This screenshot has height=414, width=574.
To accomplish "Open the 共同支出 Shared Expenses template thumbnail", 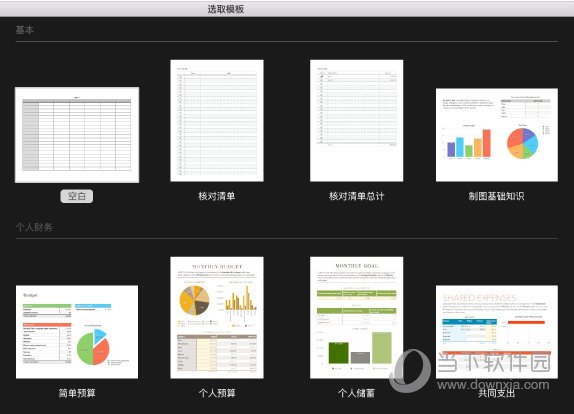I will coord(497,332).
